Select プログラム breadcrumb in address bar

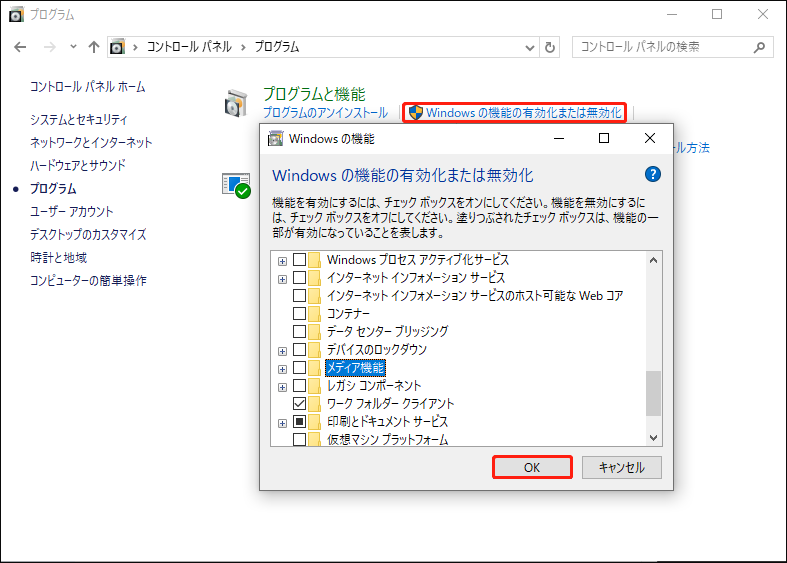coord(277,47)
